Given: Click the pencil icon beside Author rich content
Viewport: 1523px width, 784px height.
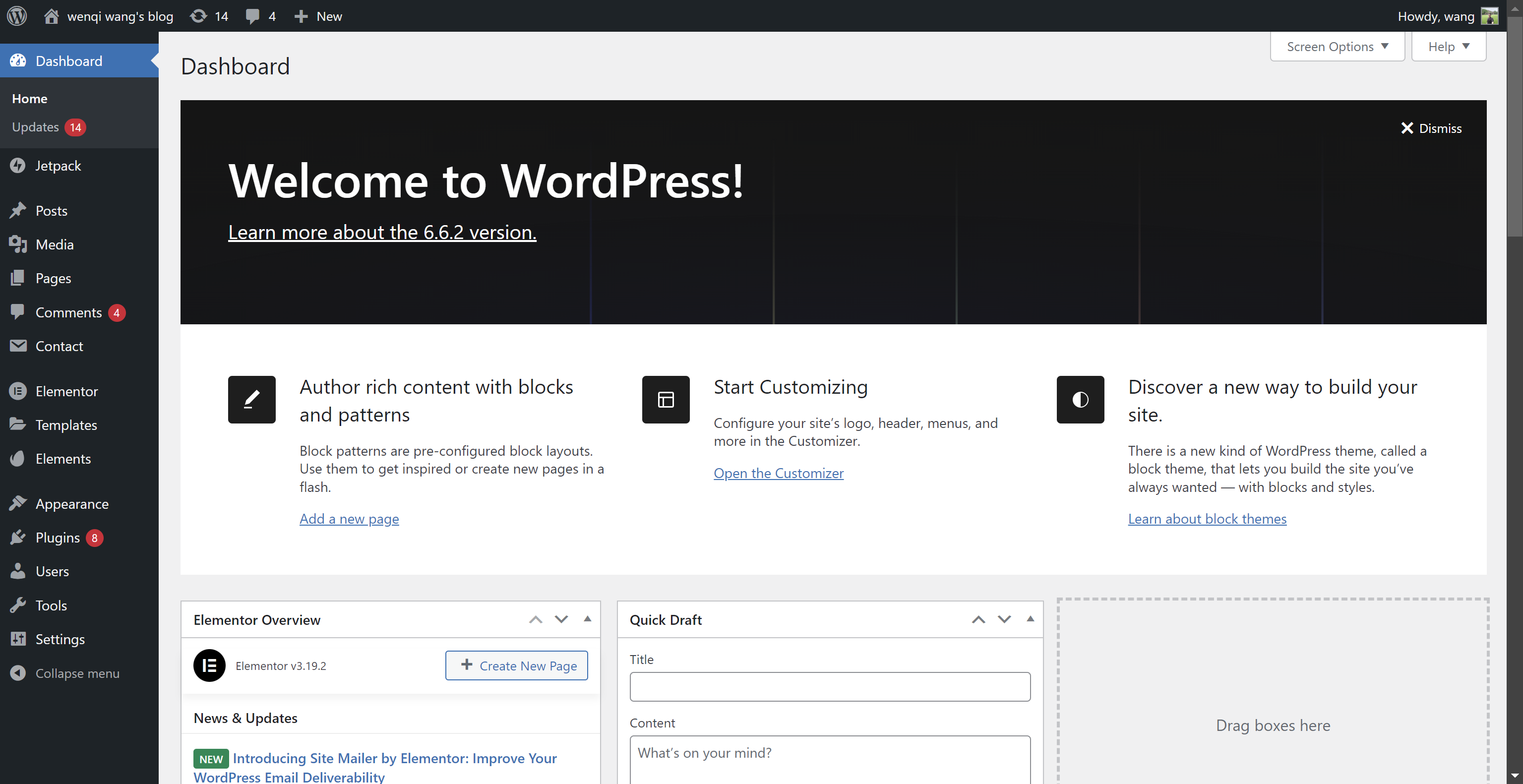Looking at the screenshot, I should [252, 400].
